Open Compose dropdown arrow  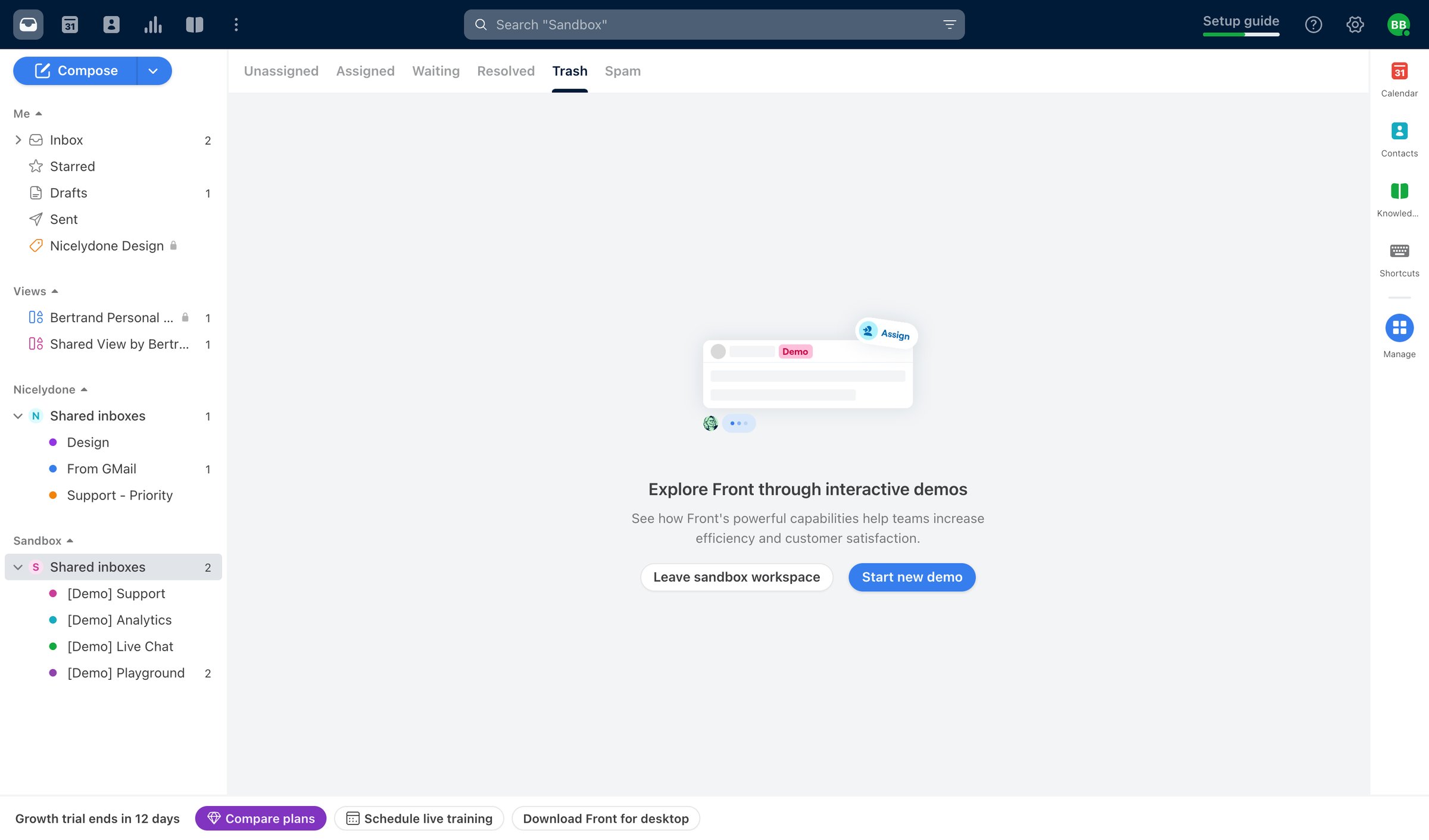pyautogui.click(x=154, y=71)
